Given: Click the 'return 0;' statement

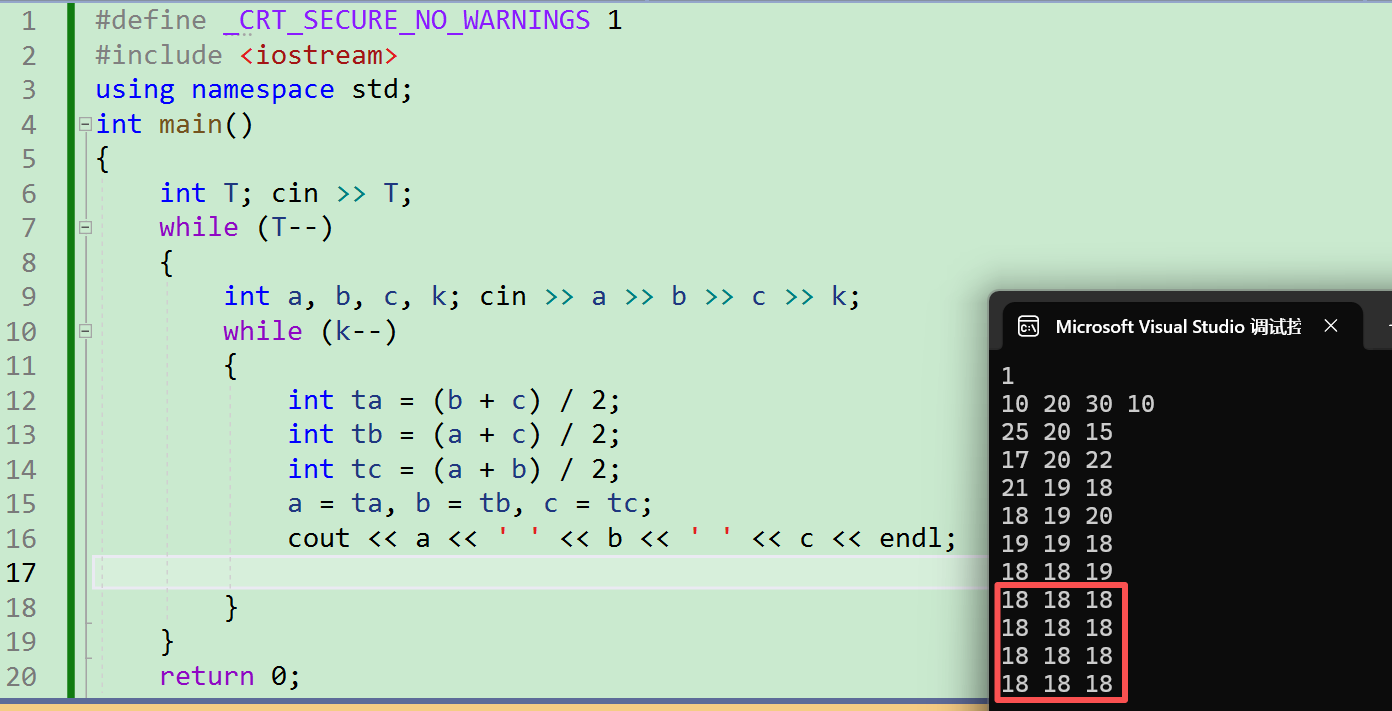Looking at the screenshot, I should coord(230,676).
